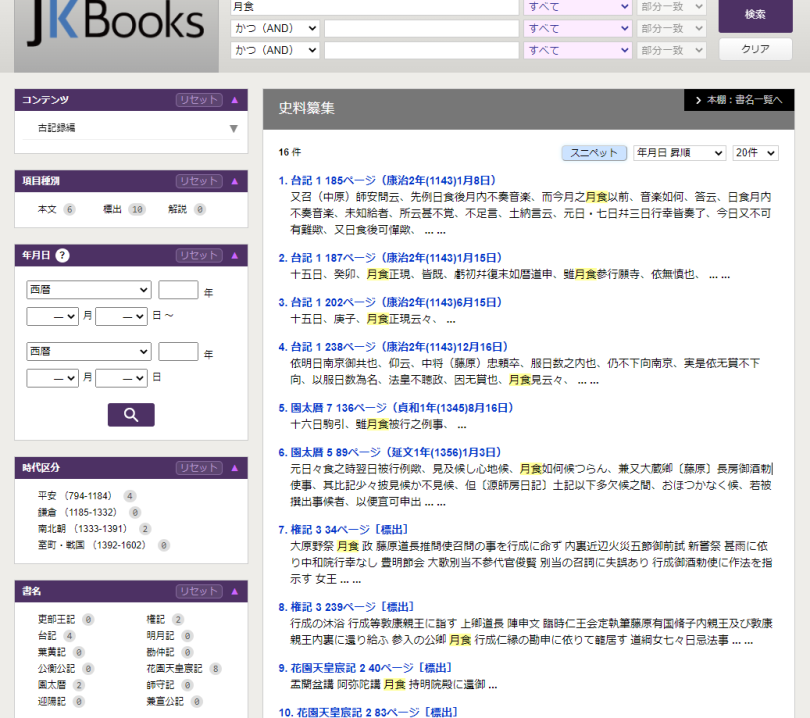Reset the コンテンツ filter
Viewport: 810px width, 718px height.
[199, 100]
